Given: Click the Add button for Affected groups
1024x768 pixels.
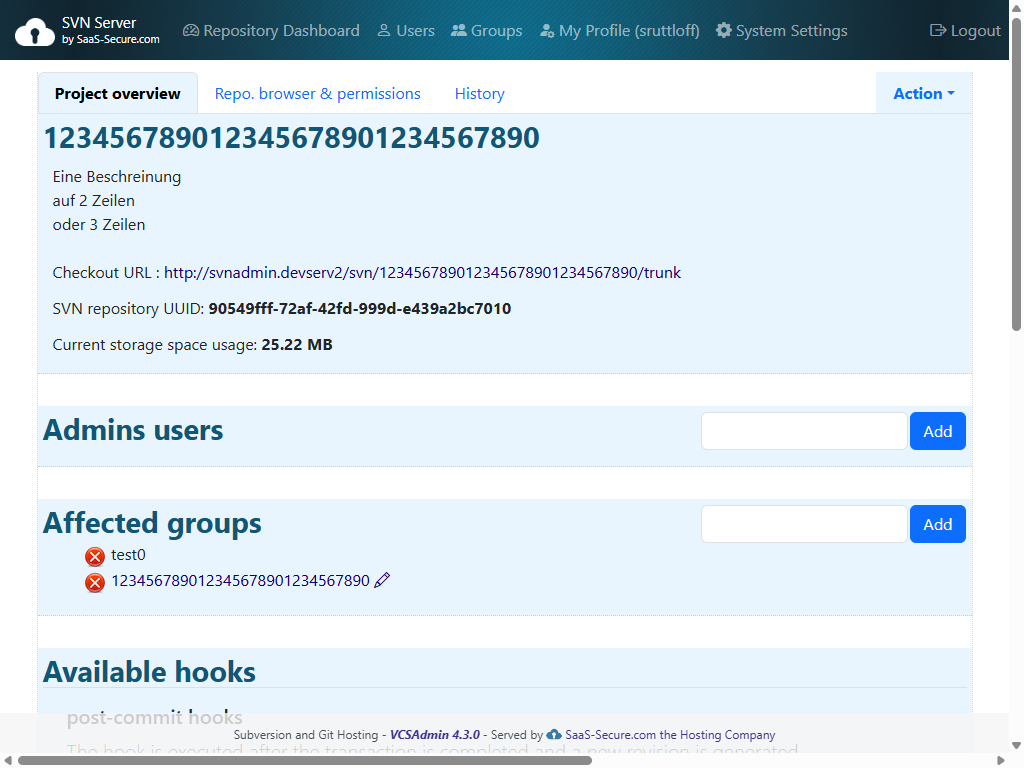Looking at the screenshot, I should 937,523.
